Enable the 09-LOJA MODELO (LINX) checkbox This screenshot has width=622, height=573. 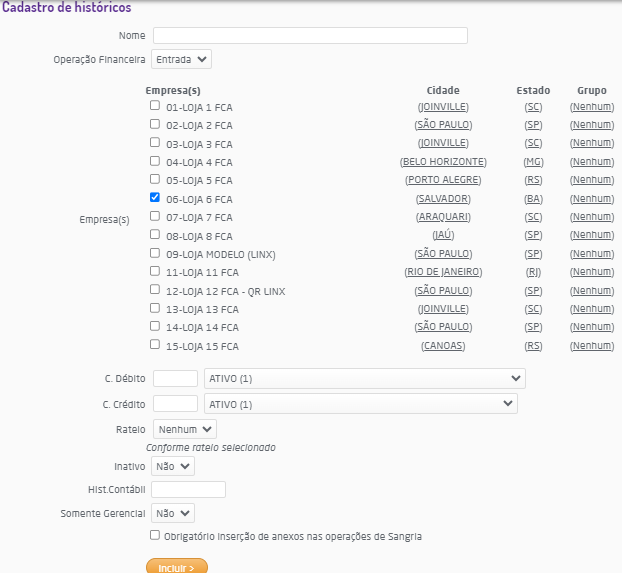click(x=155, y=253)
